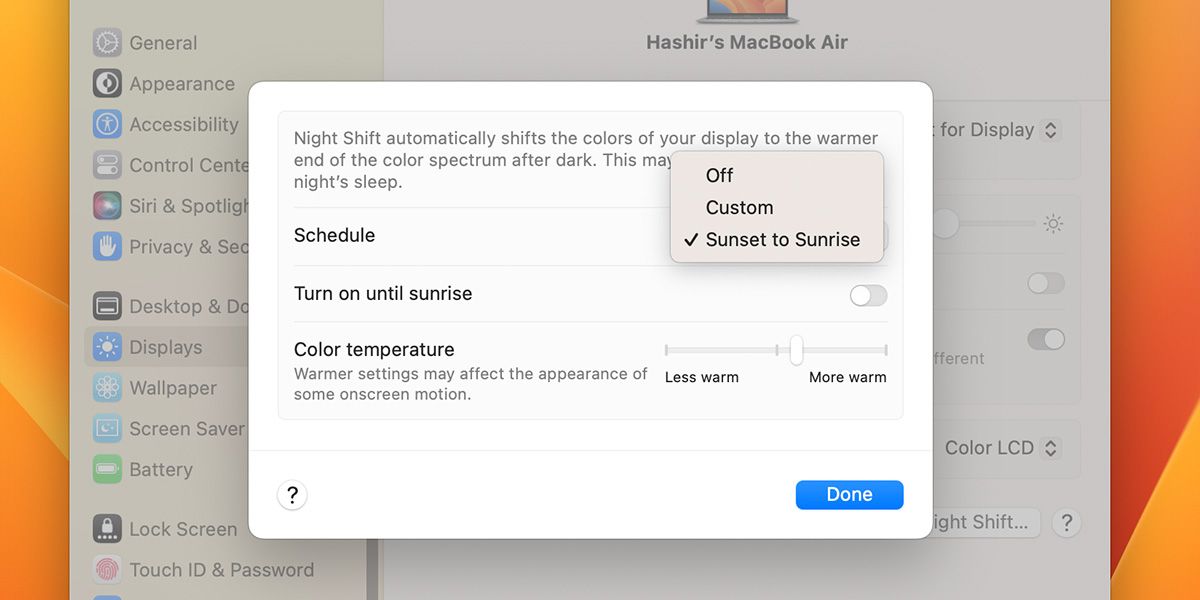
Task: Toggle the enabled switch behind the dialog
Action: tap(1046, 339)
